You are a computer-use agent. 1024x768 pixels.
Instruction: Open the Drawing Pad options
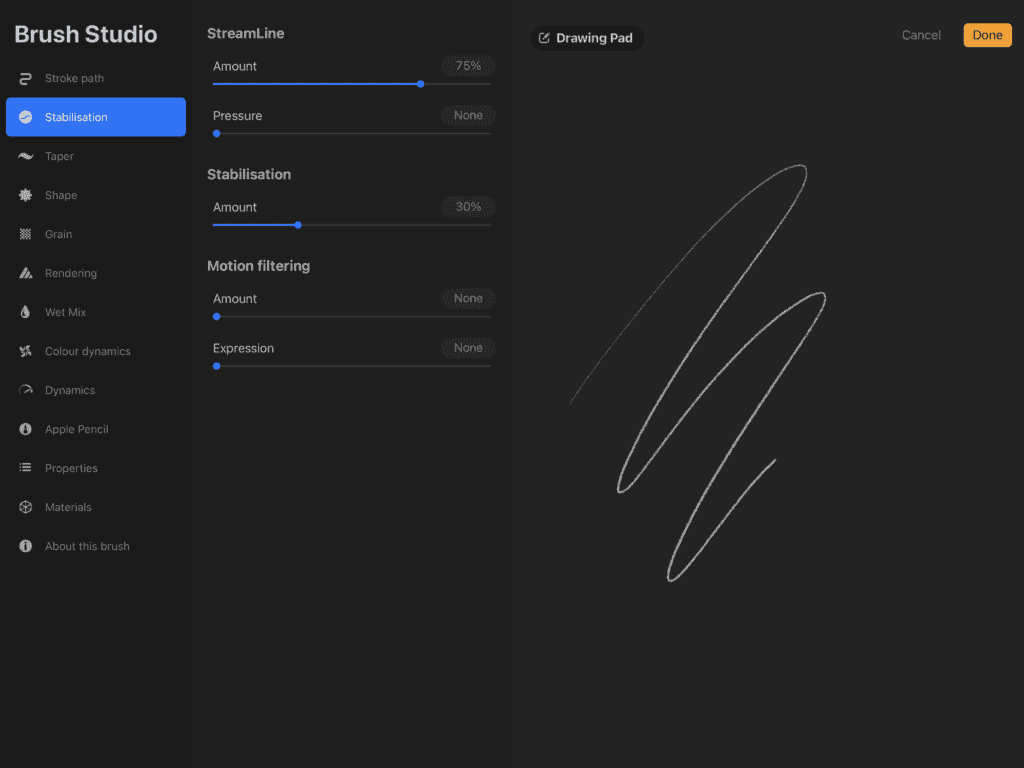pos(587,37)
